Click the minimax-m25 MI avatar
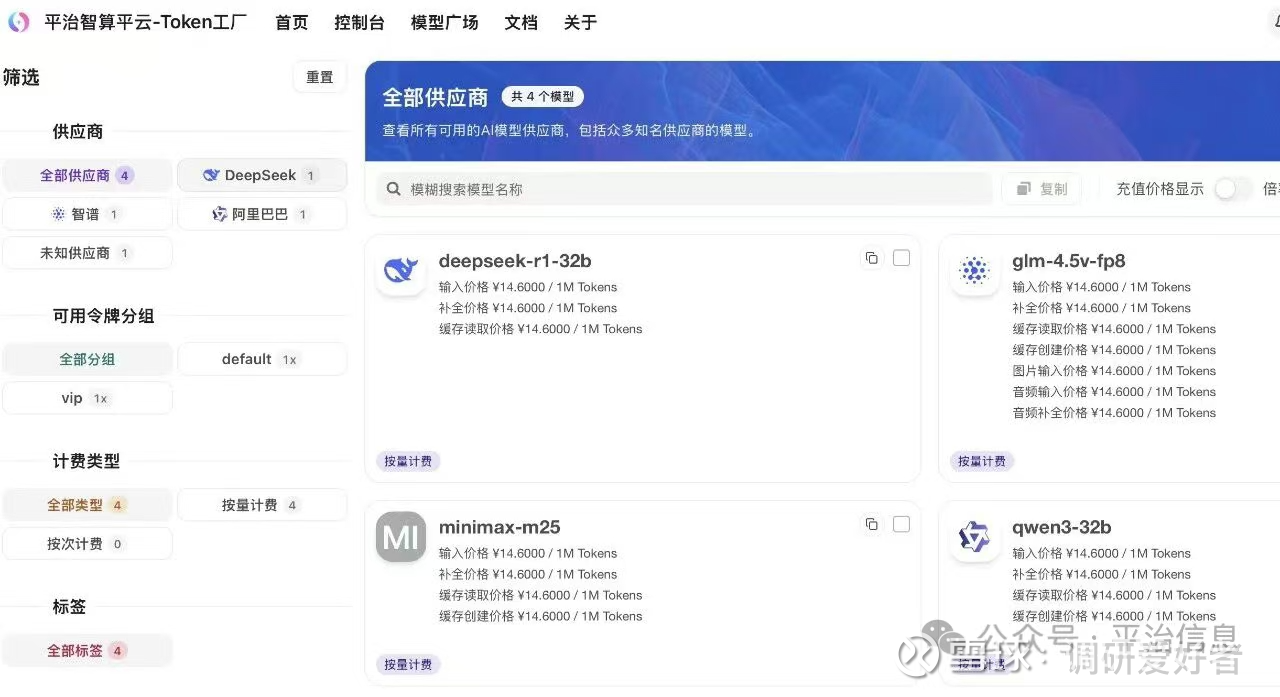This screenshot has width=1280, height=697. coord(401,537)
